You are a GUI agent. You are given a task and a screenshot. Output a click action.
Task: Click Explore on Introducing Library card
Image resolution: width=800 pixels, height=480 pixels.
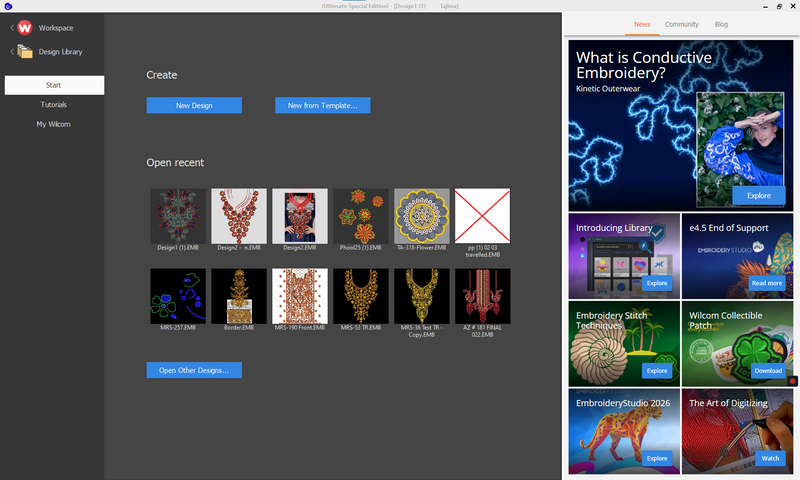(x=657, y=283)
